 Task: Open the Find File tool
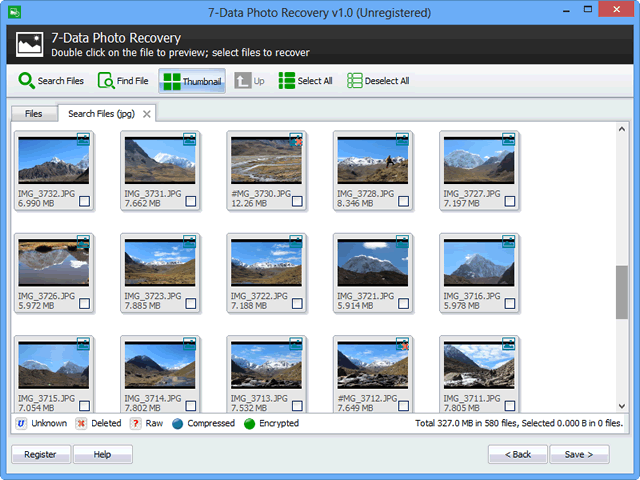123,81
